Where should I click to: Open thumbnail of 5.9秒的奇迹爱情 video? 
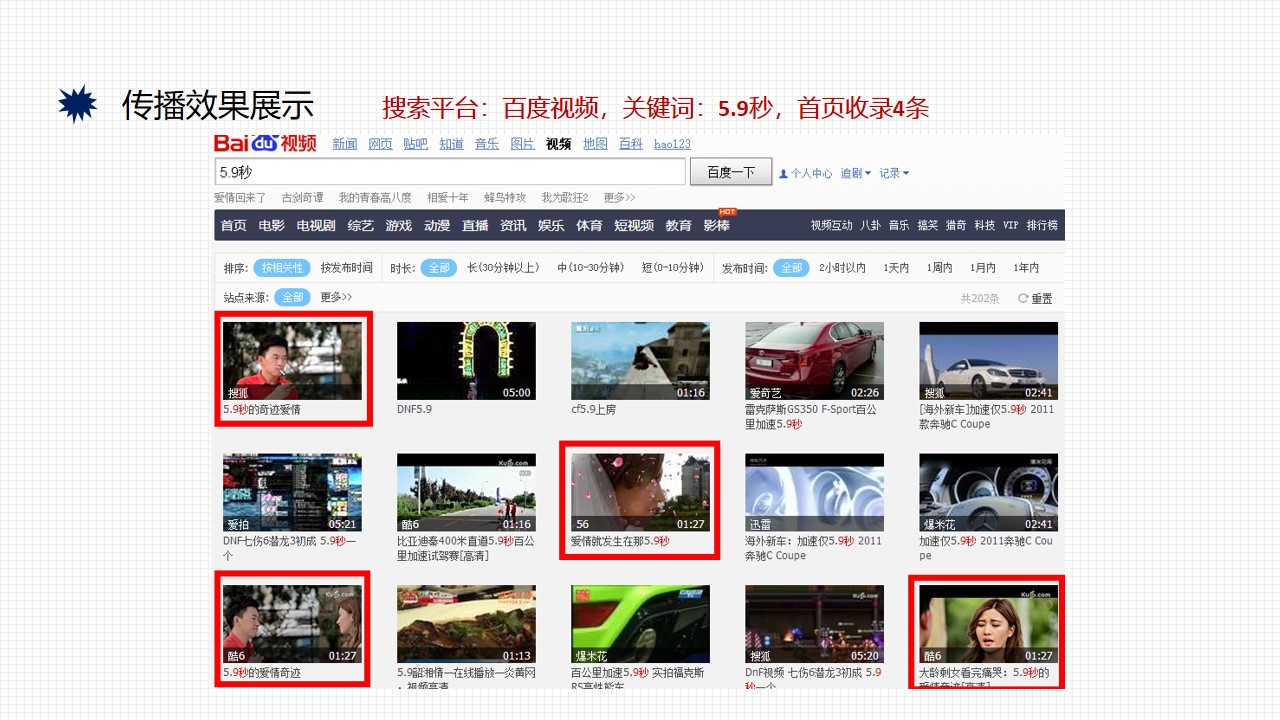click(x=292, y=361)
